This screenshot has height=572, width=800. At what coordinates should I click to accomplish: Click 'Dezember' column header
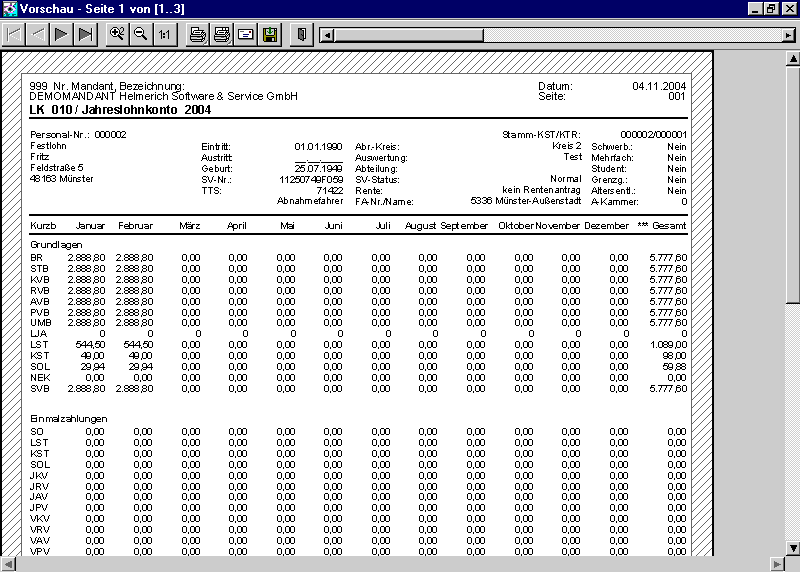pyautogui.click(x=606, y=226)
